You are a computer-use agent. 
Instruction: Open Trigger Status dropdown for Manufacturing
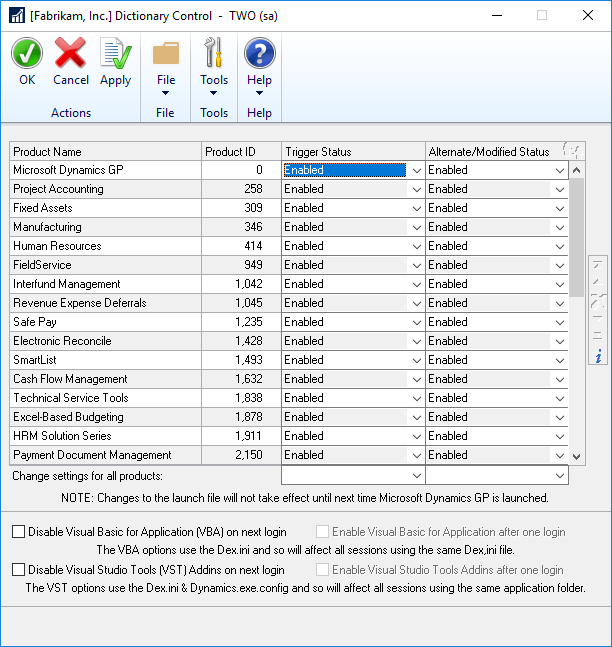[x=416, y=227]
